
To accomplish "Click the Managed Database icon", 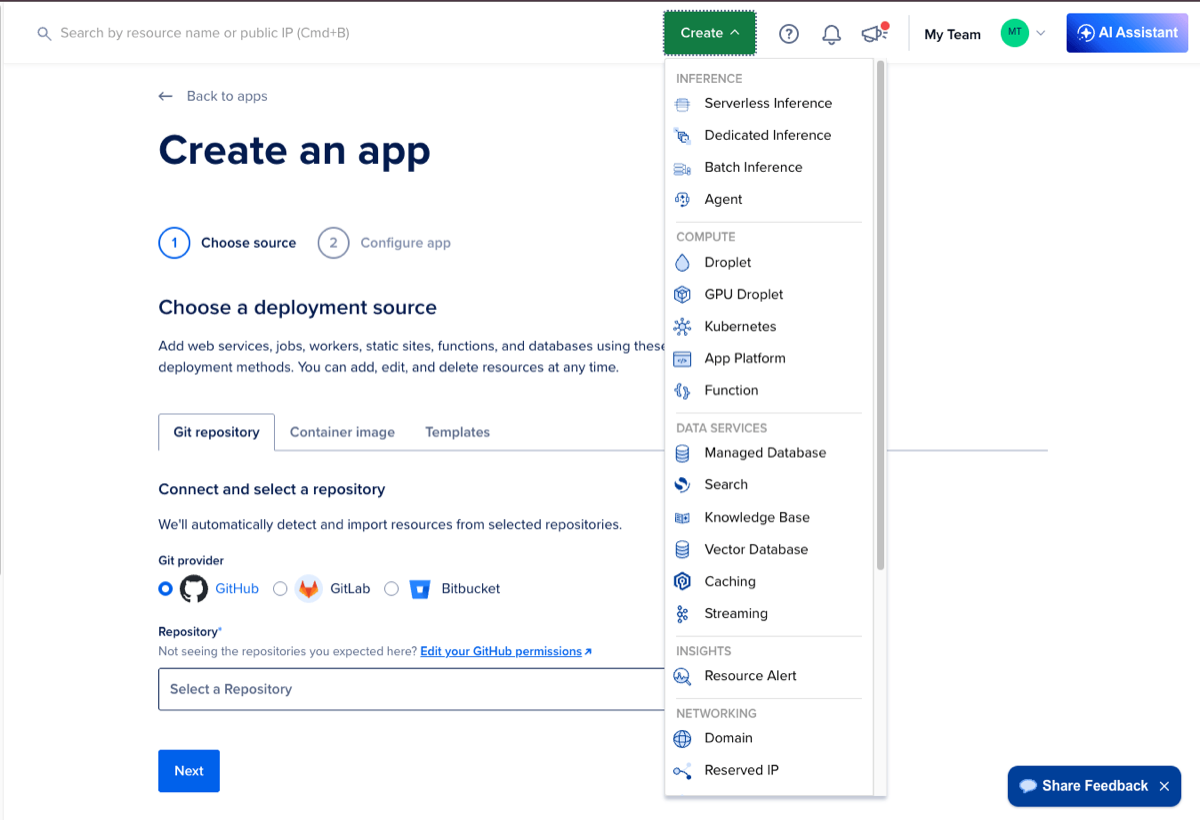I will [x=682, y=453].
